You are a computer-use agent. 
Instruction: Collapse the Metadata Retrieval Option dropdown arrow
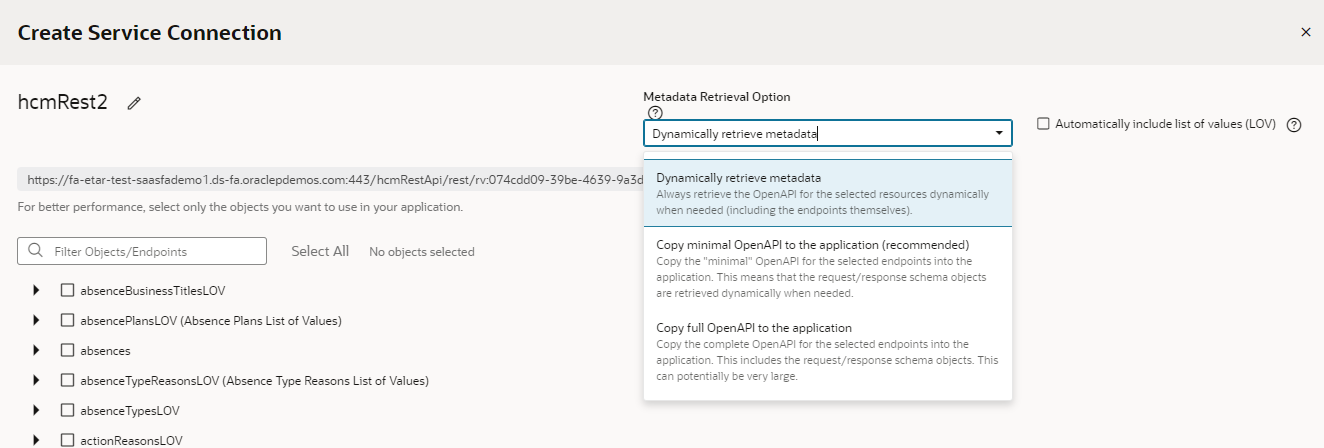998,133
